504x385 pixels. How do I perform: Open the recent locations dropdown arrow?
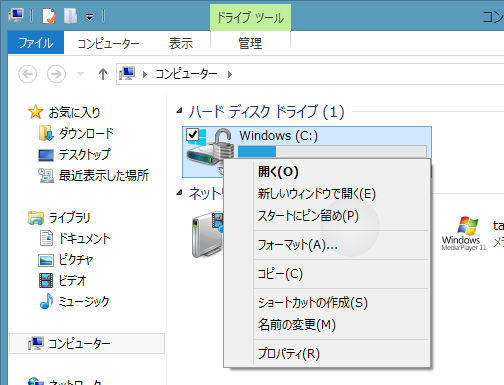pos(80,74)
